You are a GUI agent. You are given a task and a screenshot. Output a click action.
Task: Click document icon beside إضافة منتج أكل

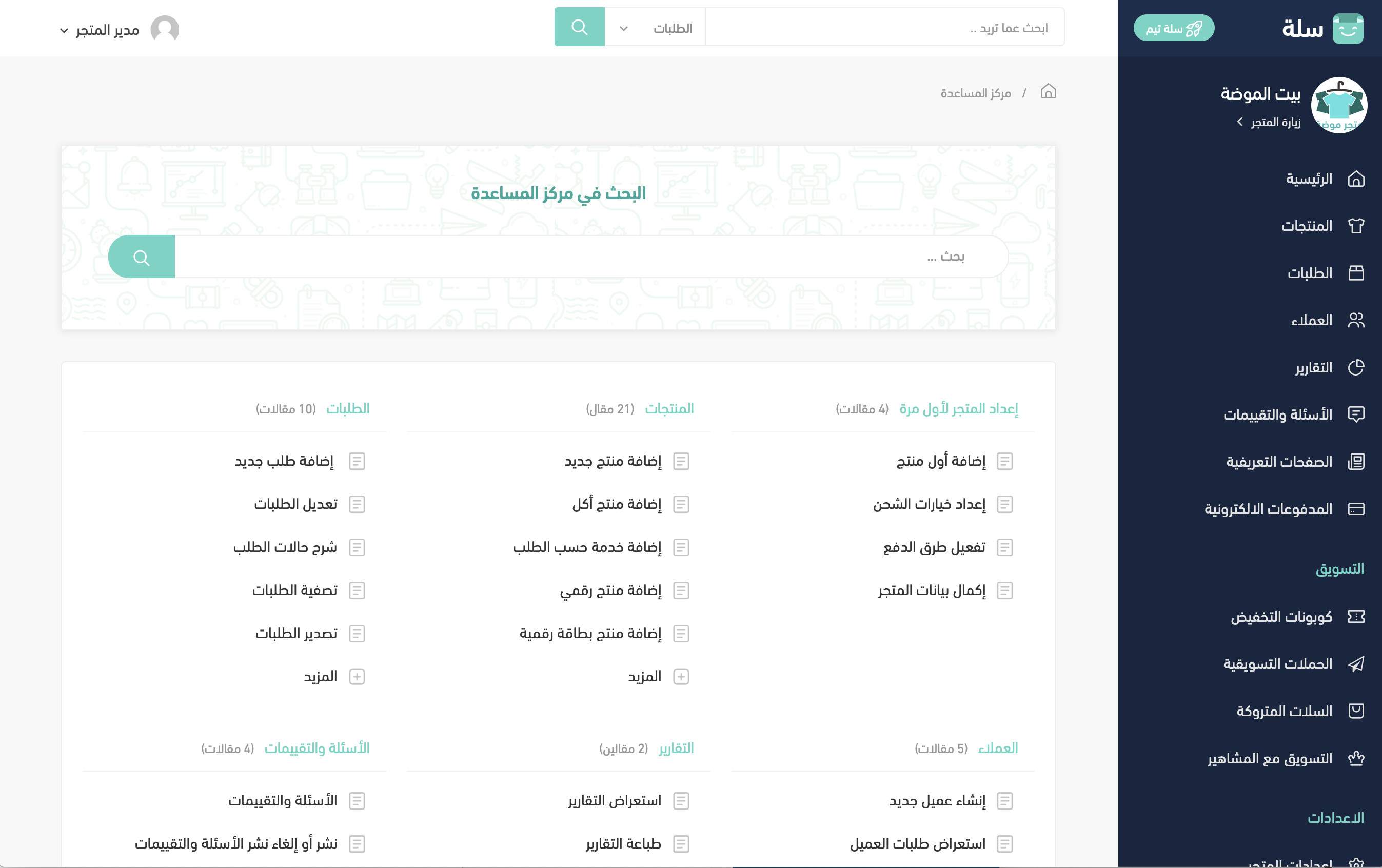click(681, 505)
